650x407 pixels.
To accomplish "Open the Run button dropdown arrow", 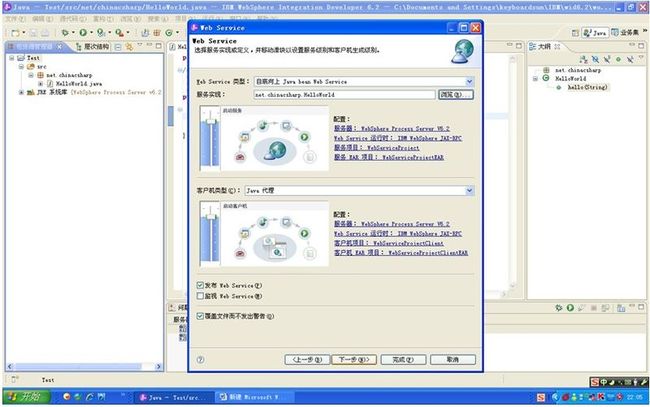I will 91,32.
